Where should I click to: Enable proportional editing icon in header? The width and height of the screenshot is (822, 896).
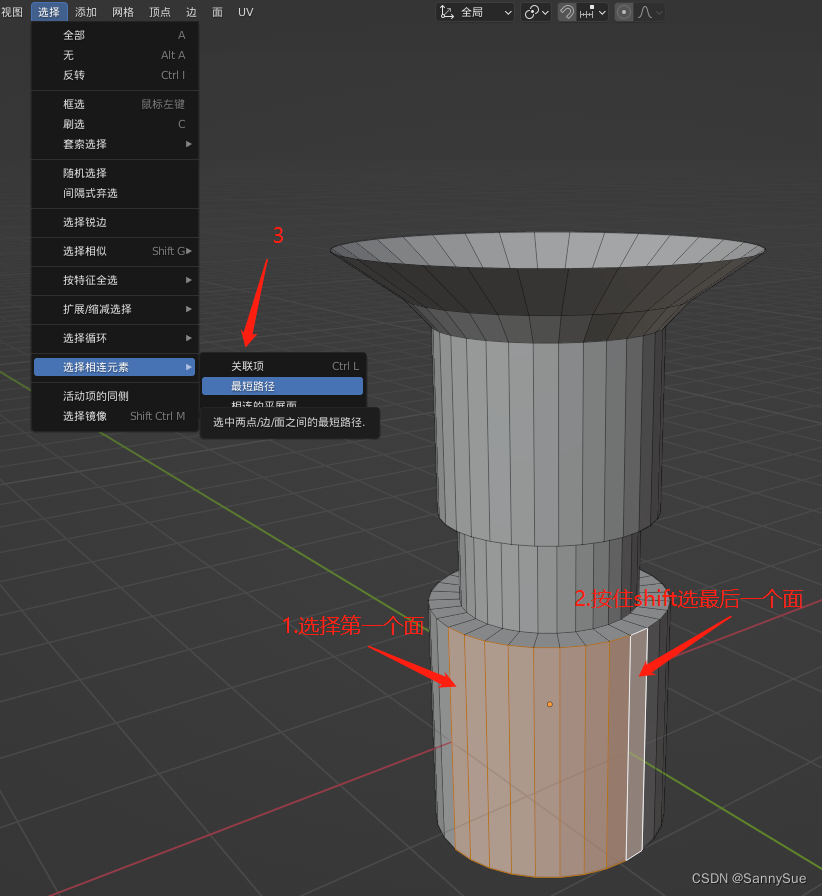point(626,12)
